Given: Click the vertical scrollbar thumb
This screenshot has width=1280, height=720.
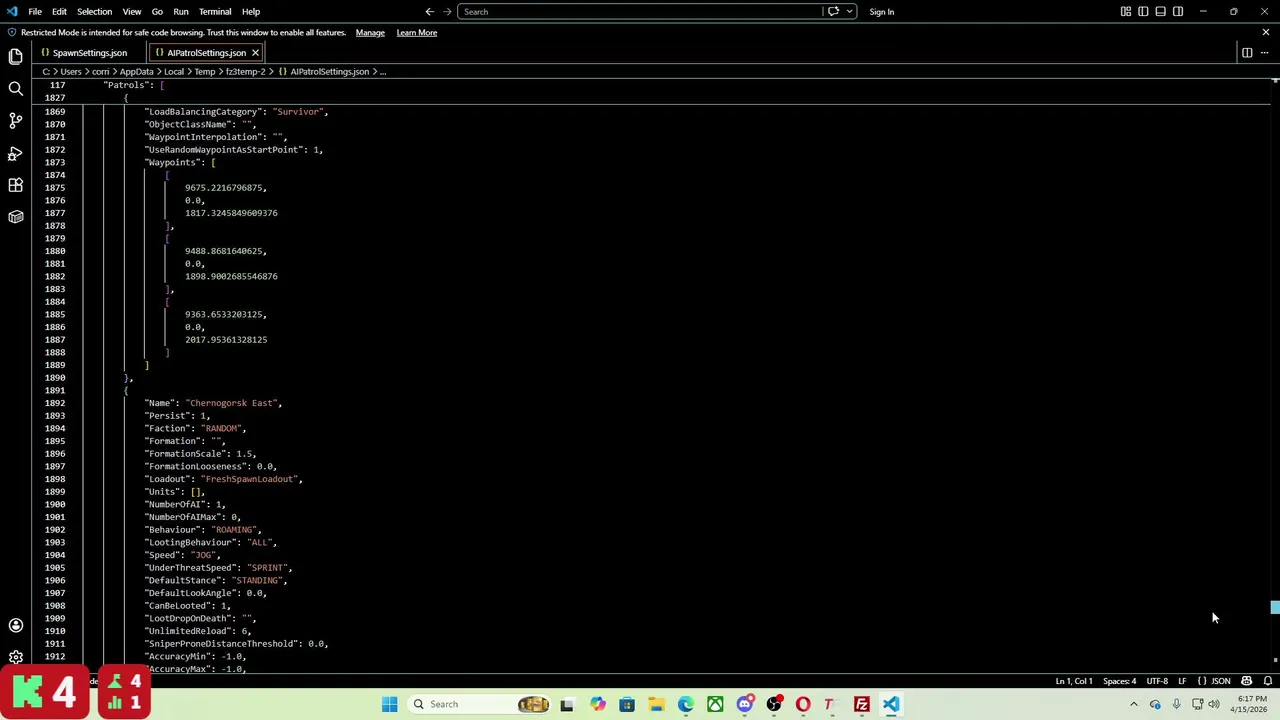Looking at the screenshot, I should (x=1275, y=607).
